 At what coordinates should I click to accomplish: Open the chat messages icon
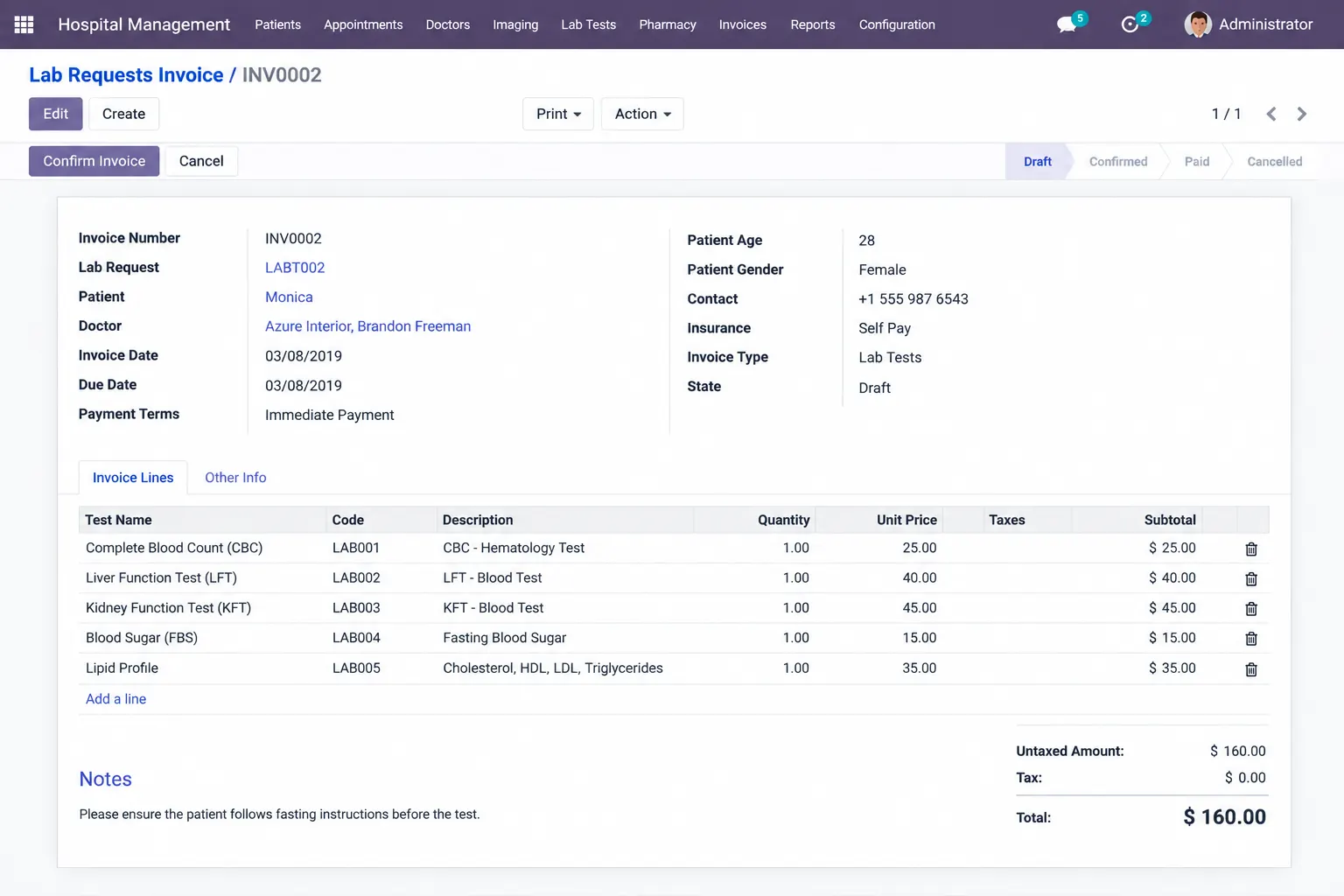(x=1067, y=24)
